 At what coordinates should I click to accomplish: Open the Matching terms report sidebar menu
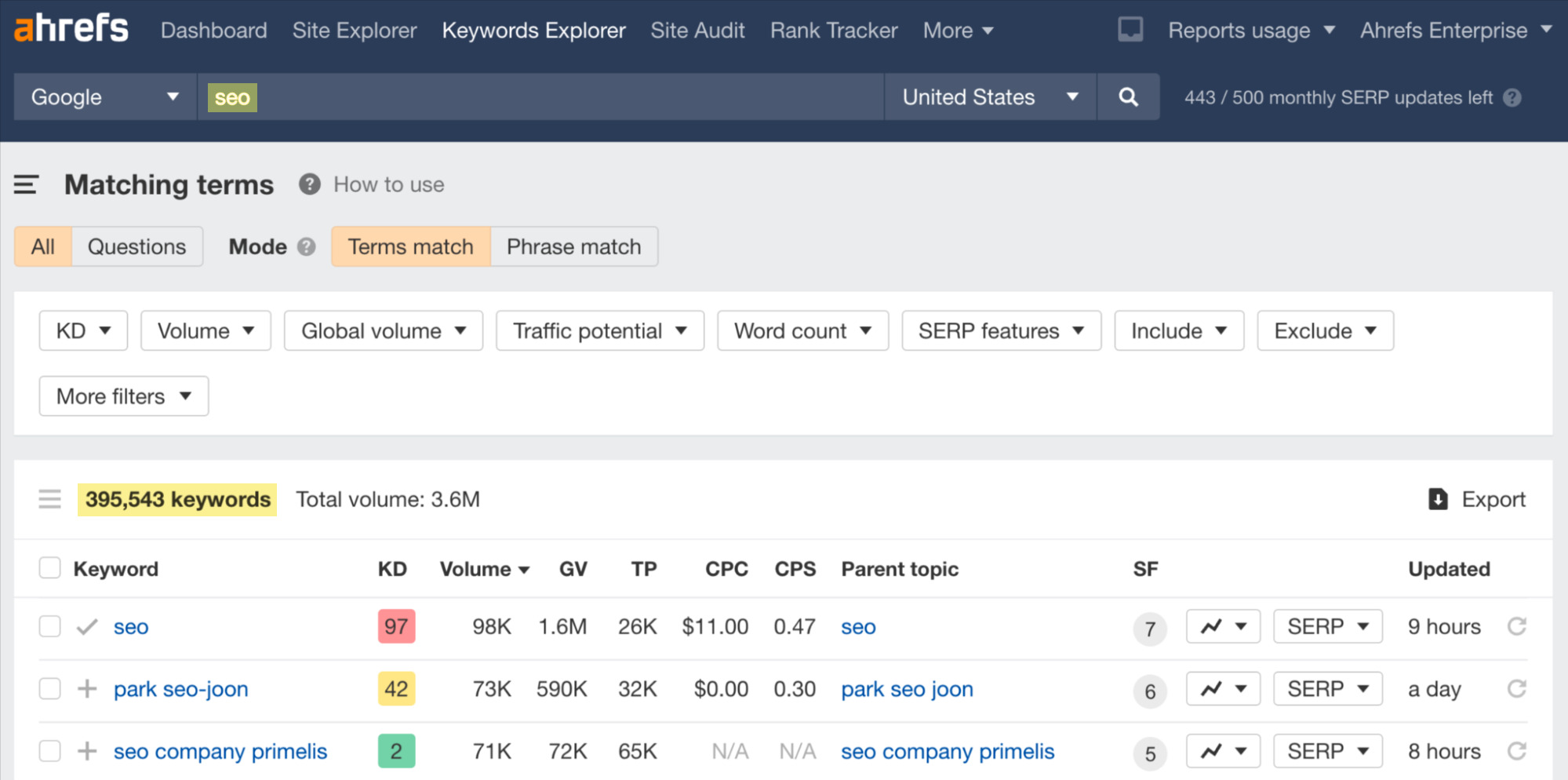27,185
